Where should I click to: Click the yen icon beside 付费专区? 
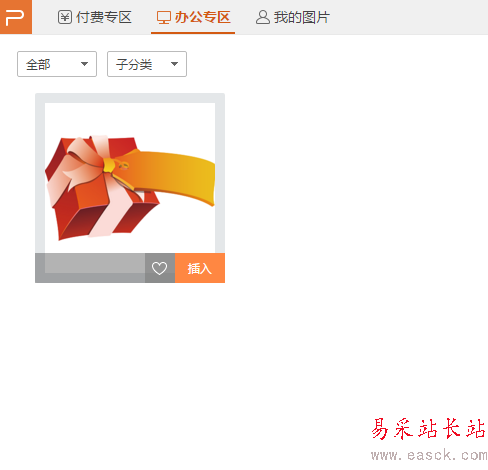click(65, 17)
